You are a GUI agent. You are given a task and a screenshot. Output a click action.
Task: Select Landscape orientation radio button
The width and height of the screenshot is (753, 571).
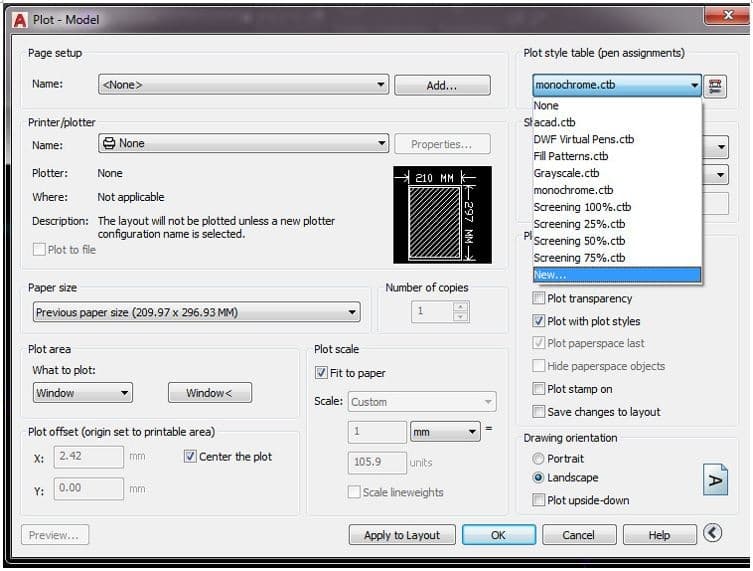coord(538,477)
